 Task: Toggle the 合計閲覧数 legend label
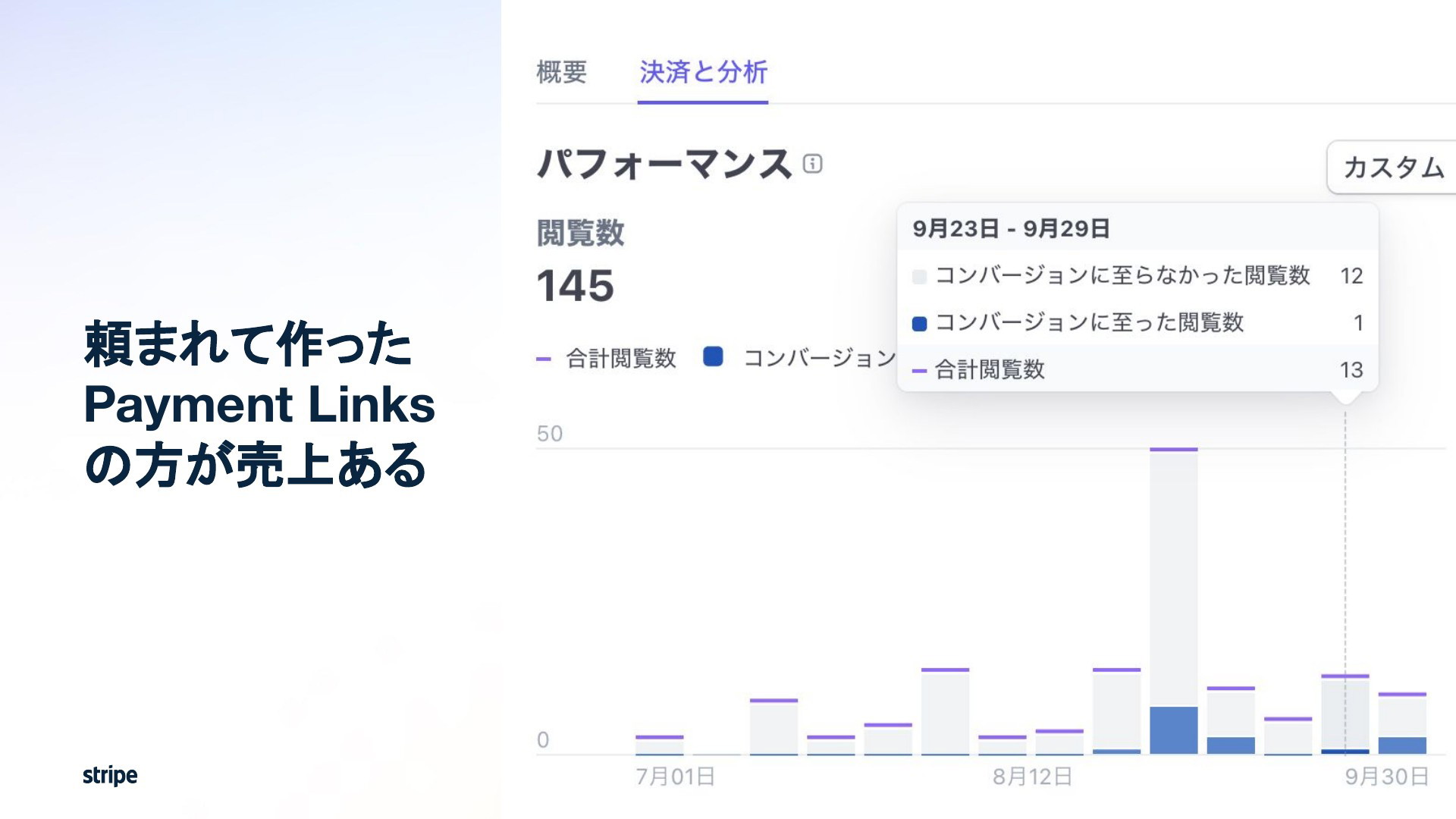[x=621, y=358]
